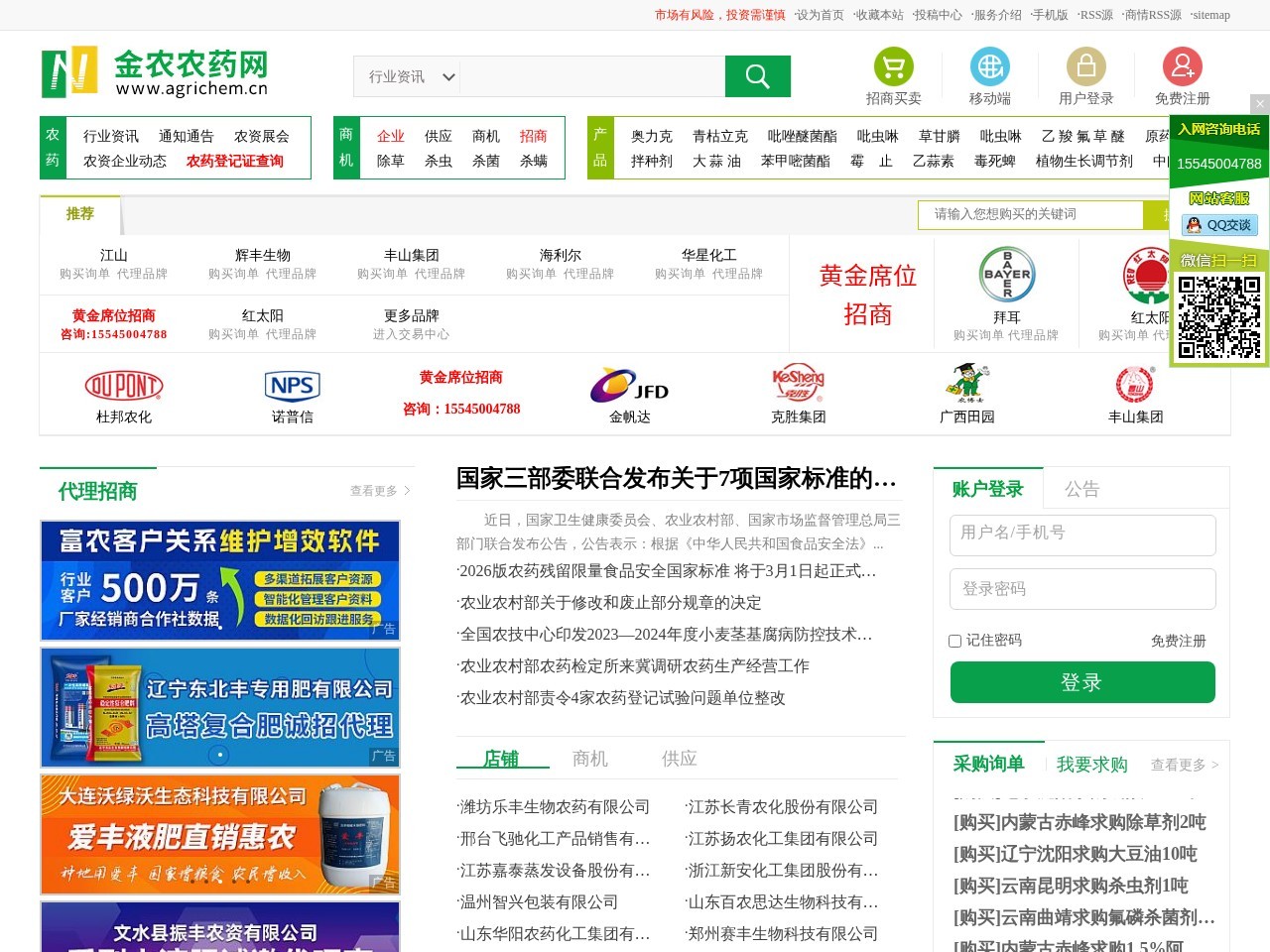Click the 移动端 globe icon
Image resolution: width=1270 pixels, height=952 pixels.
989,66
